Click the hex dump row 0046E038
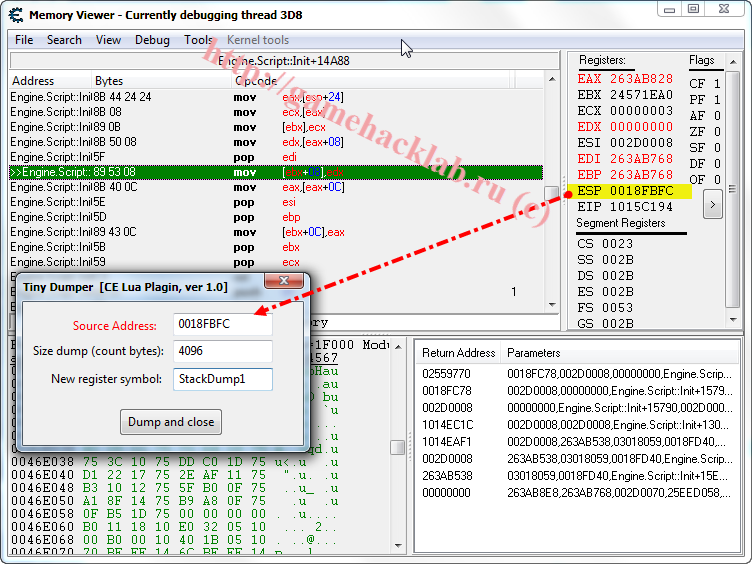752x564 pixels. pyautogui.click(x=175, y=462)
